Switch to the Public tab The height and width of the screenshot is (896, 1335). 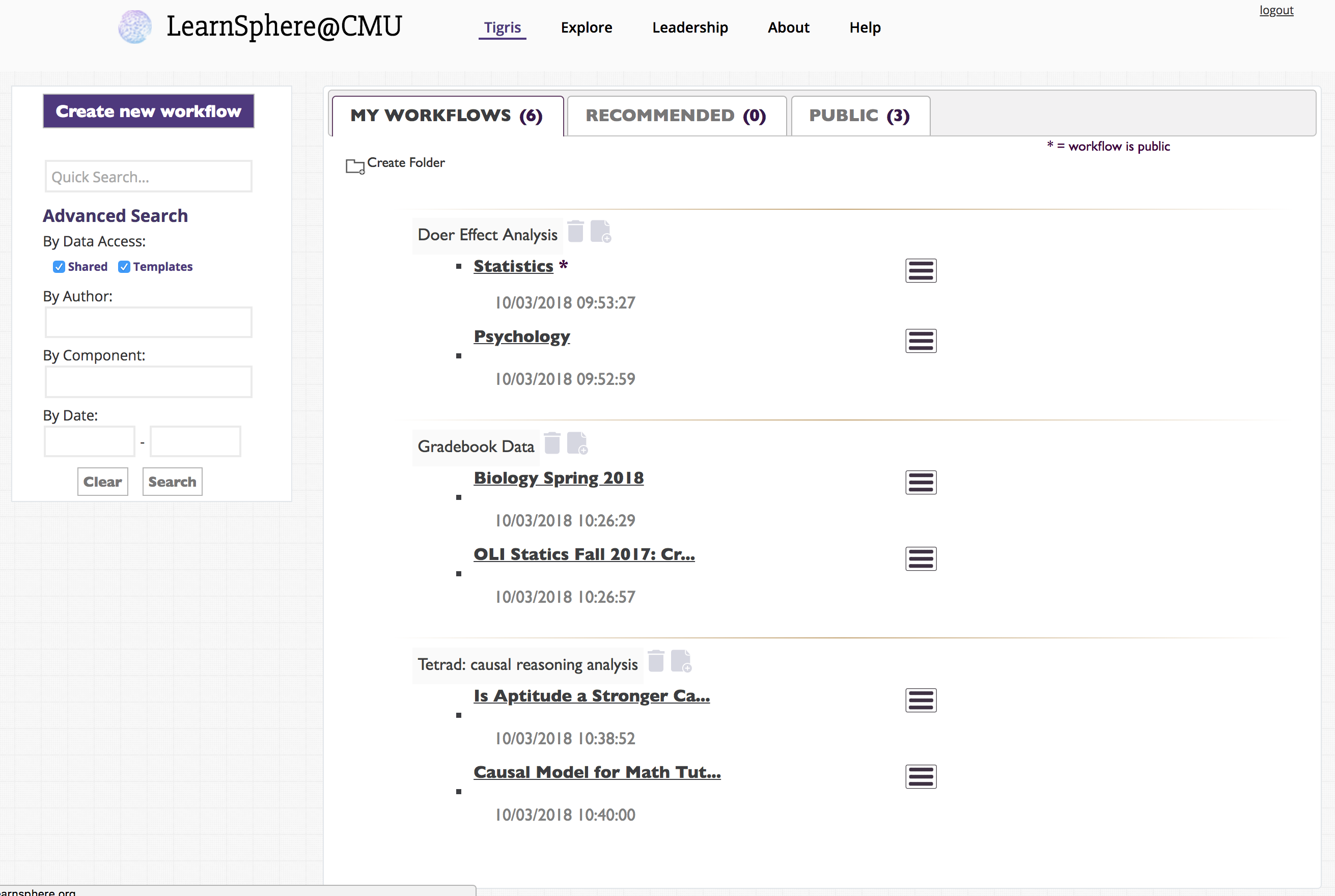[x=859, y=116]
